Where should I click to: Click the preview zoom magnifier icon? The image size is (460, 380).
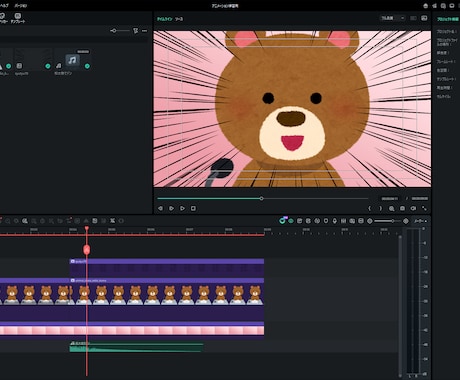coord(392,208)
